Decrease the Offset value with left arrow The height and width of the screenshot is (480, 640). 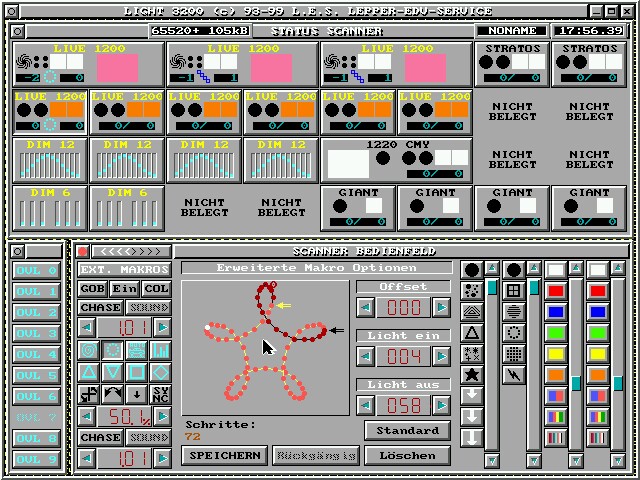366,307
